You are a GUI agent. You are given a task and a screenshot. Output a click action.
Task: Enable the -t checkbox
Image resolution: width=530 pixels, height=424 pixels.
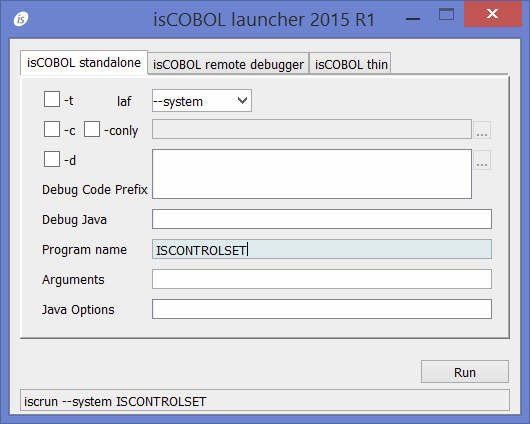pos(52,99)
